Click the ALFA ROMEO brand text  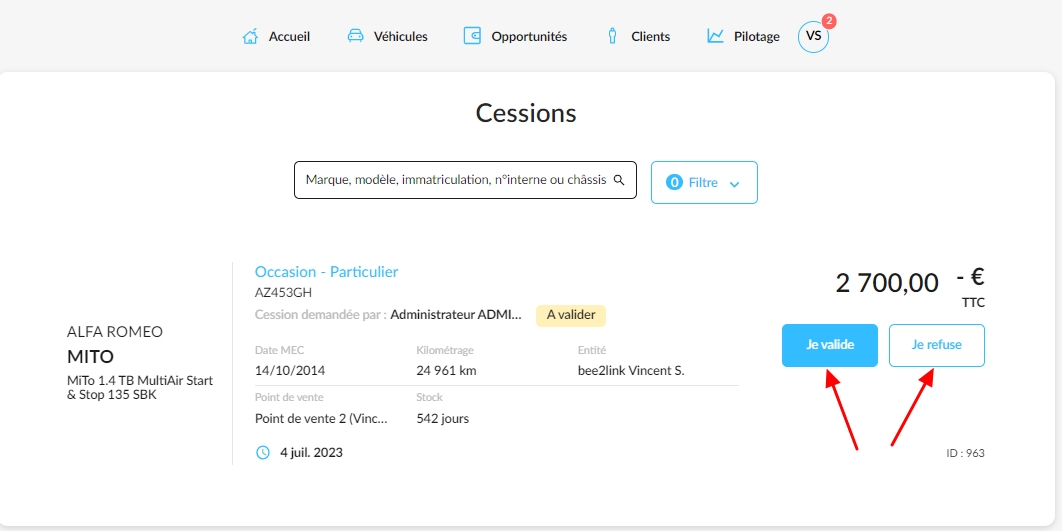115,332
